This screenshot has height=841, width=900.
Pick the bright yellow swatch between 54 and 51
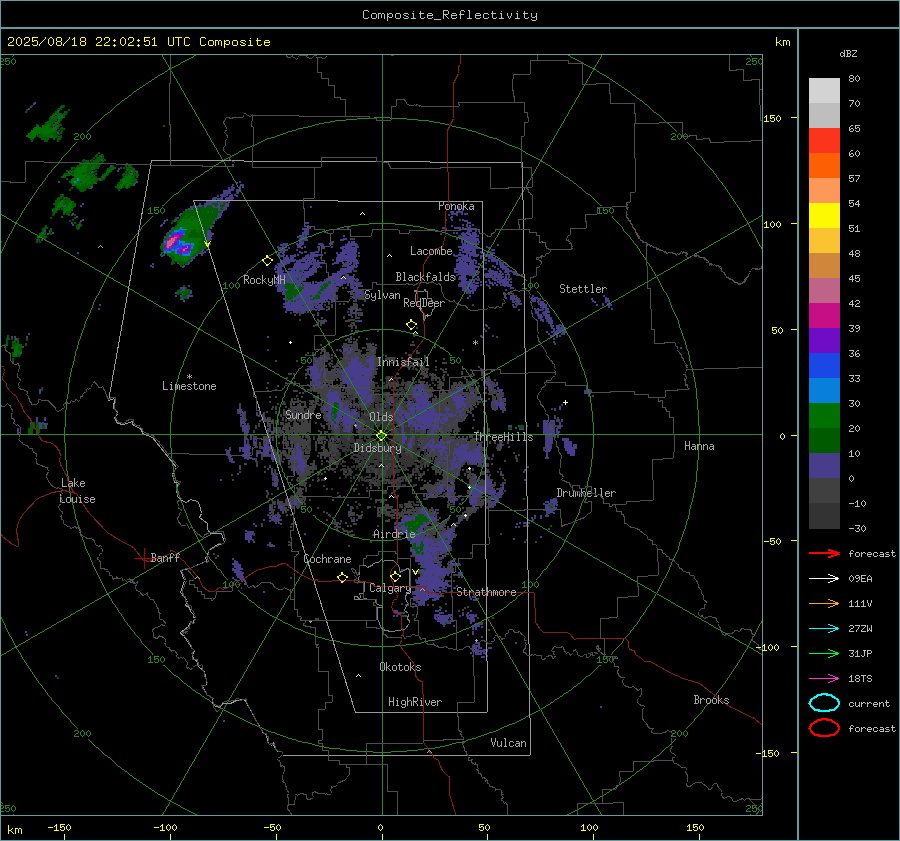(824, 216)
